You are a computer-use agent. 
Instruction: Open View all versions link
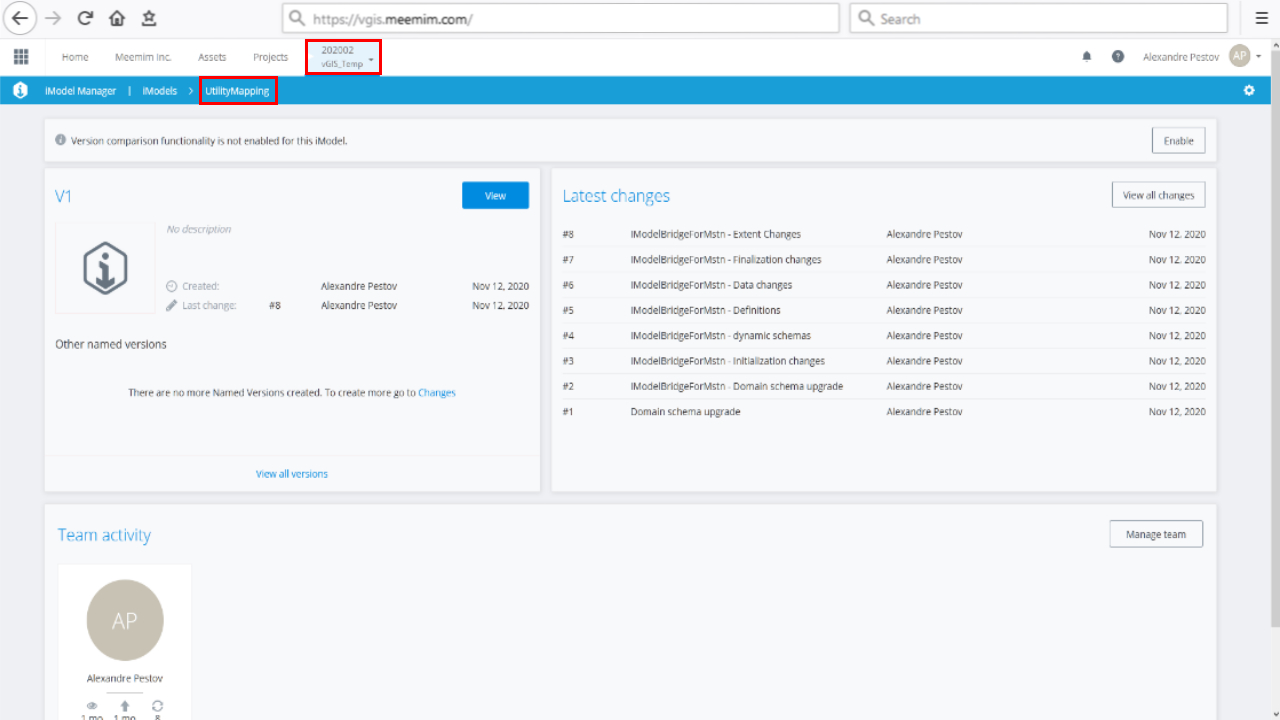292,474
